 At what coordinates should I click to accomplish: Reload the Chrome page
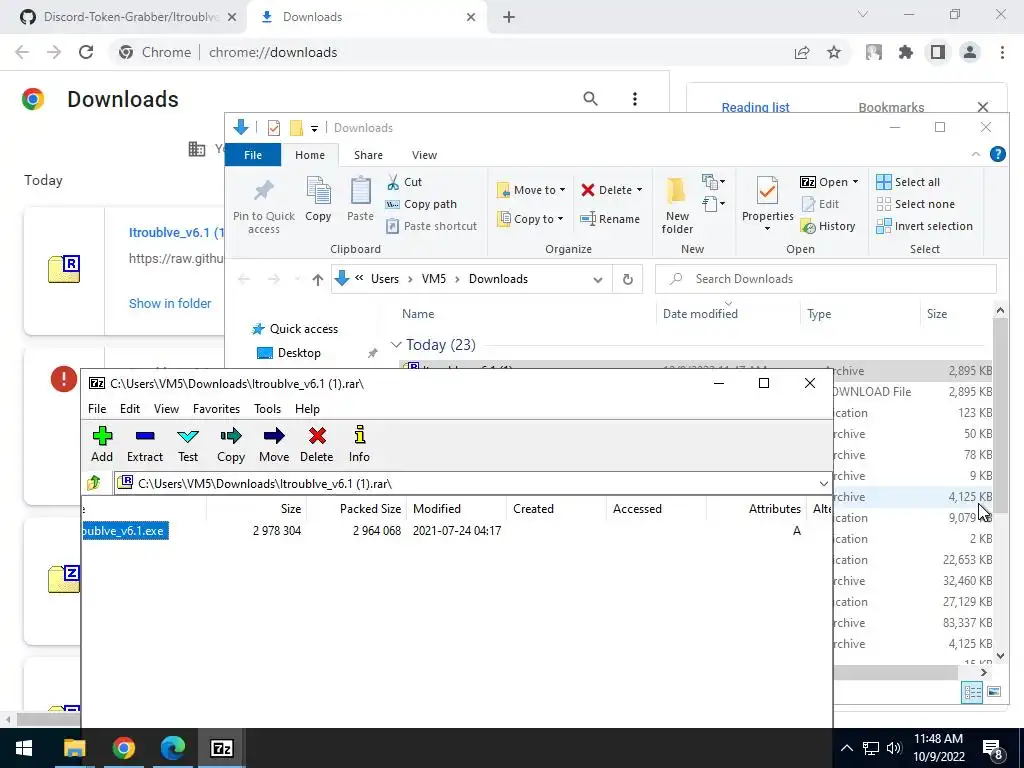[86, 52]
